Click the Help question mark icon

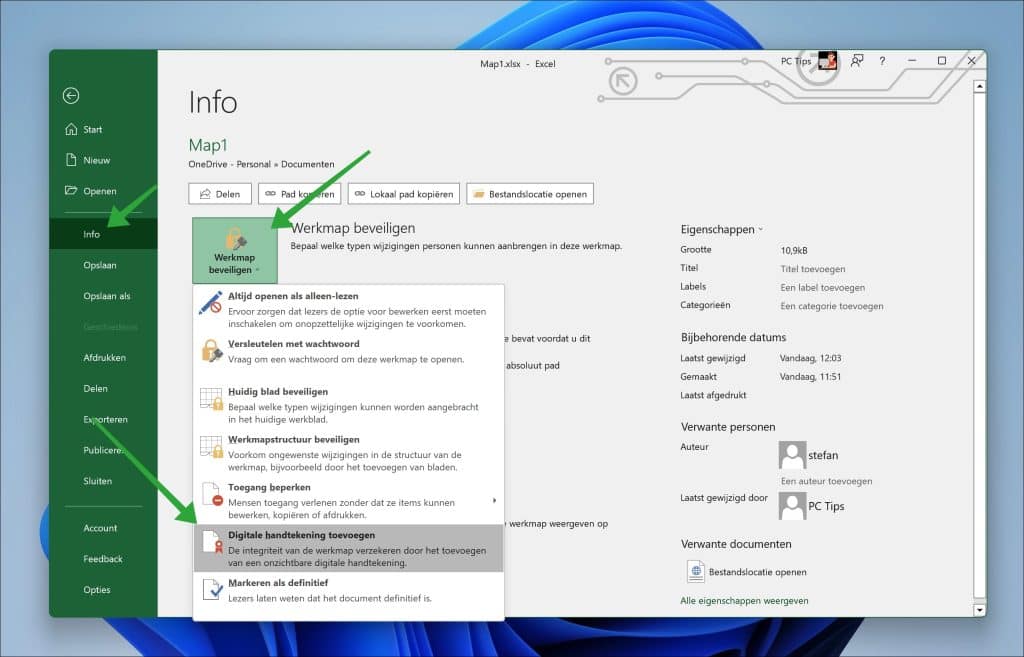click(881, 61)
